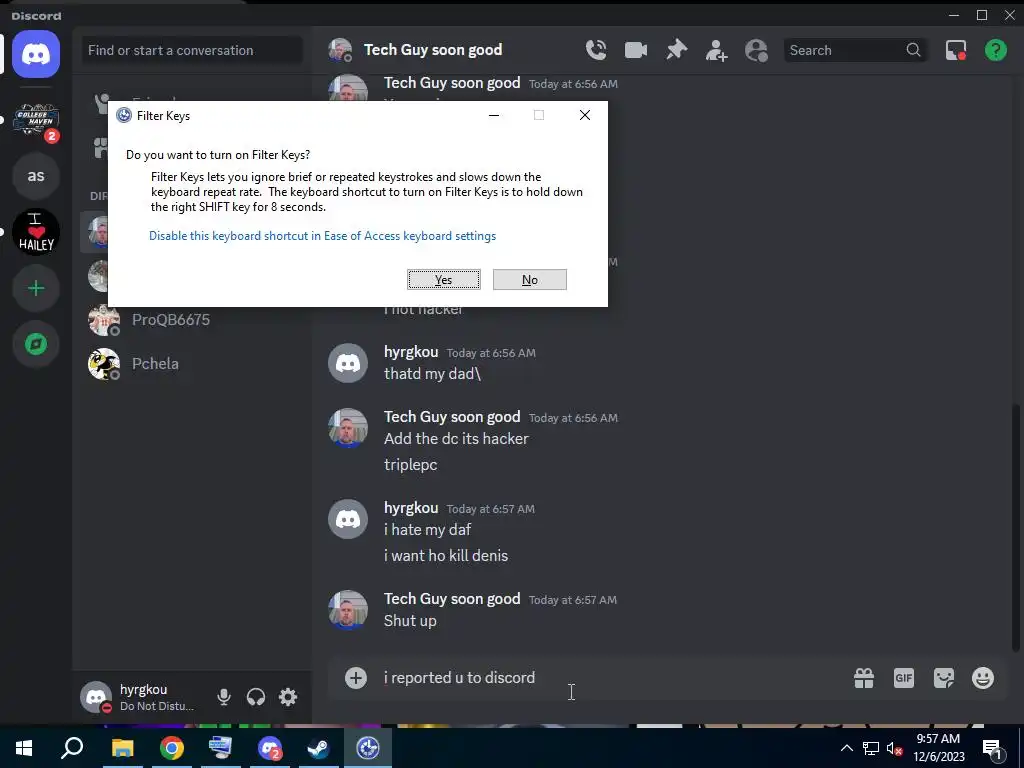Viewport: 1024px width, 768px height.
Task: Open the ProQB6675 direct message
Action: coord(193,320)
